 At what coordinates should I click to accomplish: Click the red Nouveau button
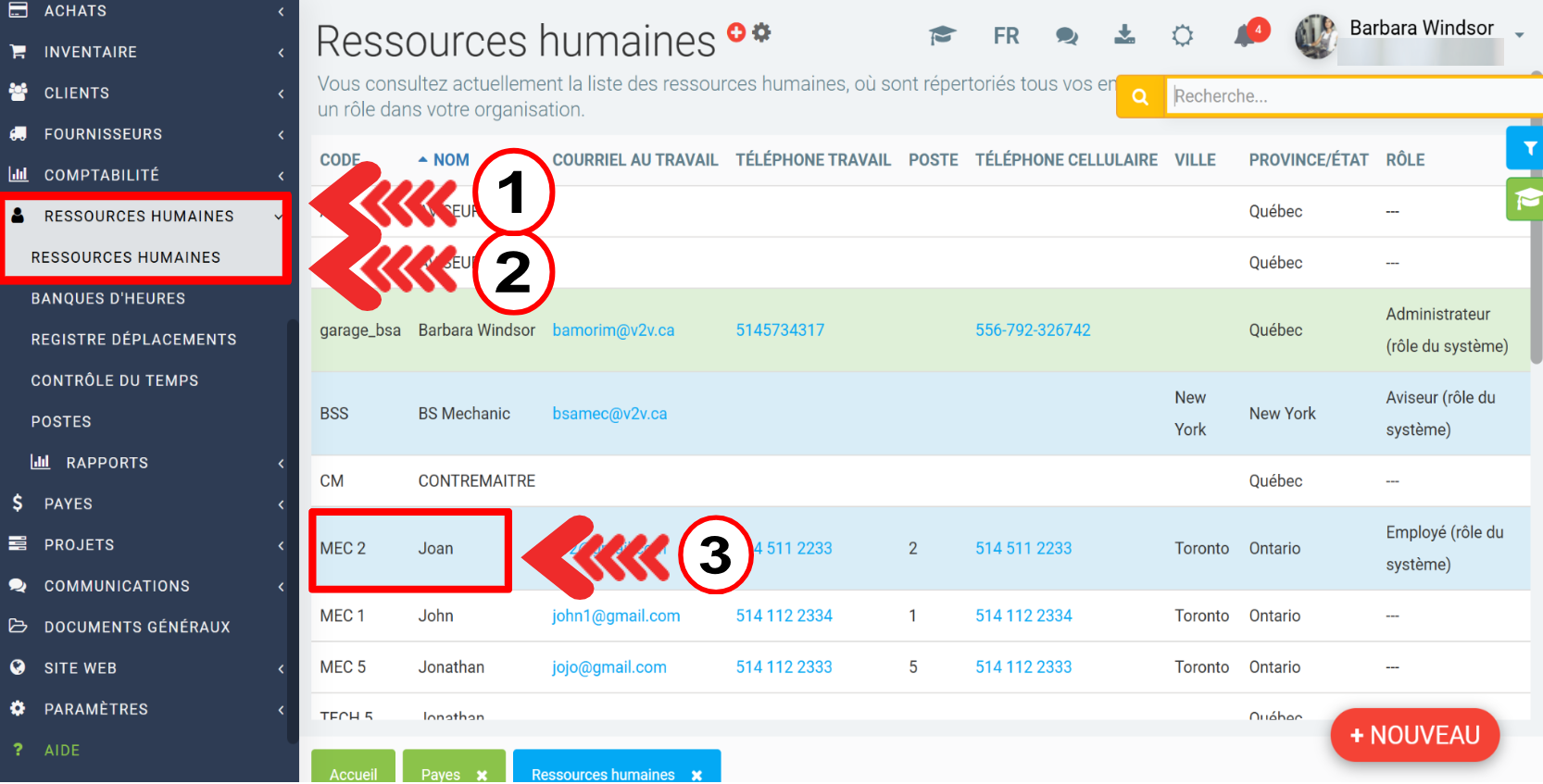point(1414,736)
